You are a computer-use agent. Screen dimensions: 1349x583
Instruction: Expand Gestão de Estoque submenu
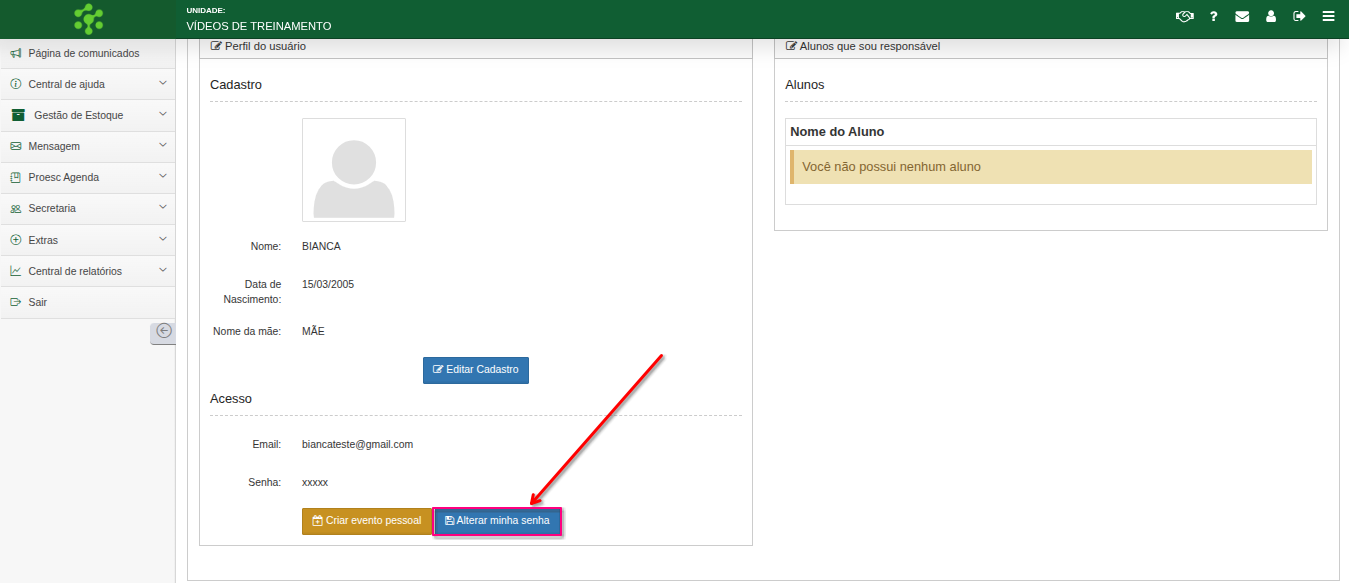point(88,115)
